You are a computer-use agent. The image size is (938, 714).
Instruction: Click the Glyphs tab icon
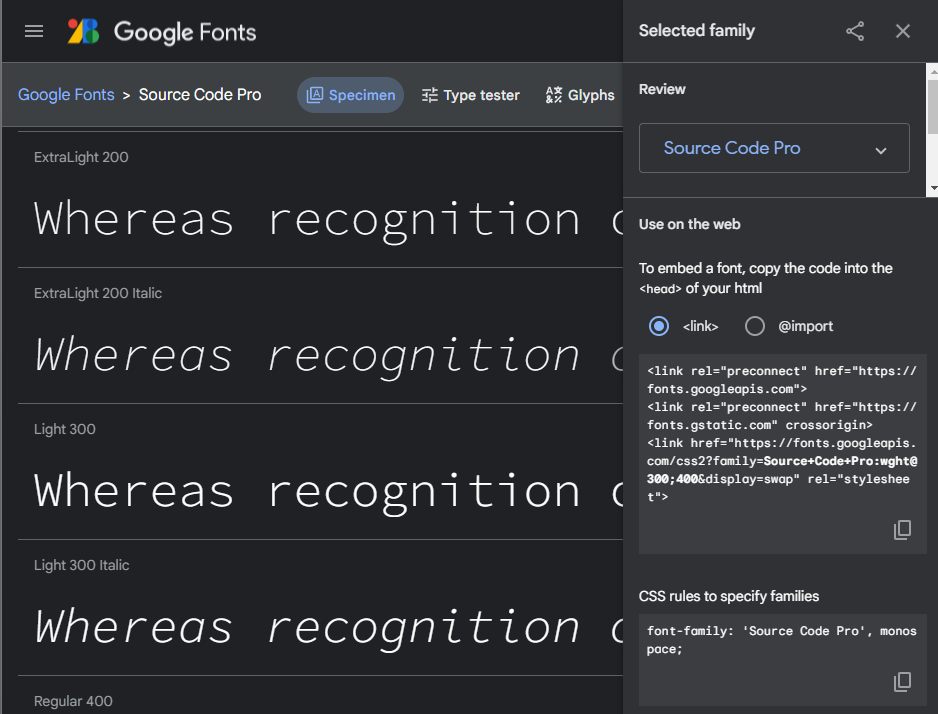pyautogui.click(x=554, y=95)
